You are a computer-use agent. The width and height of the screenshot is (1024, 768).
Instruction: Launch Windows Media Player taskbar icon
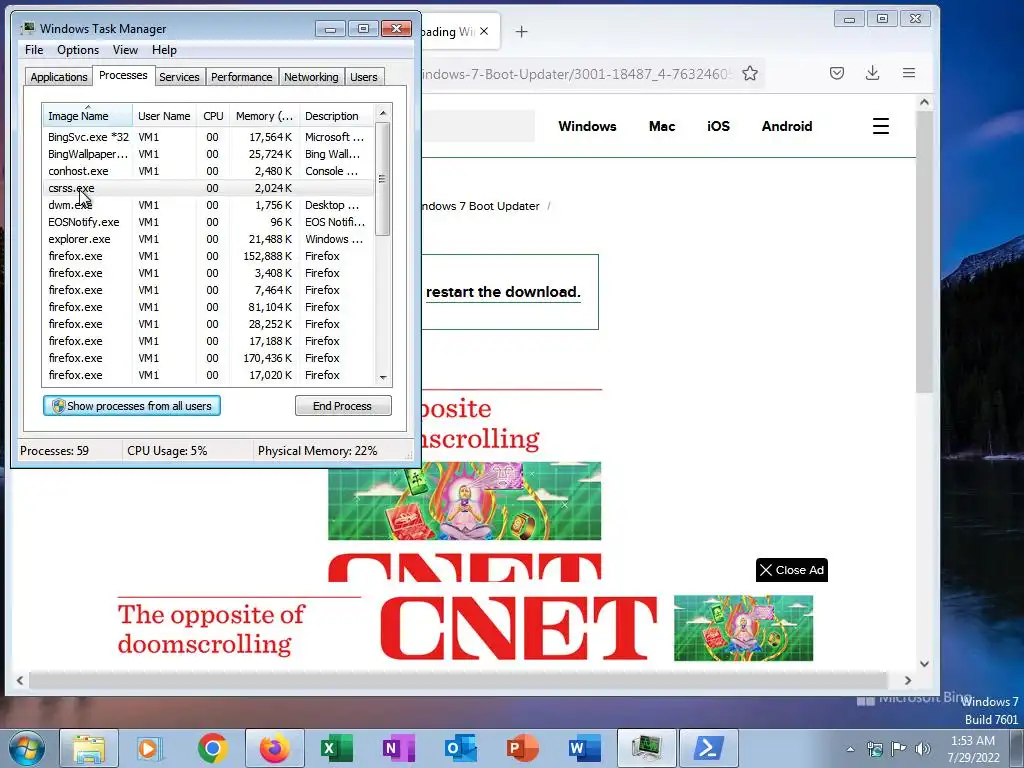click(x=150, y=748)
